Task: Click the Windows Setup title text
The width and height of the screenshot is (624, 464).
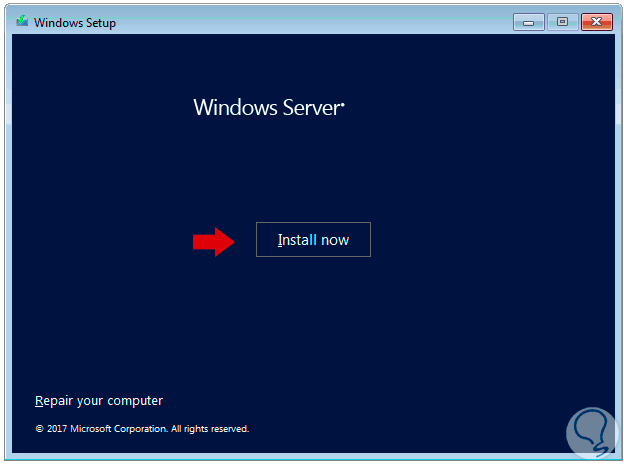Action: coord(75,23)
